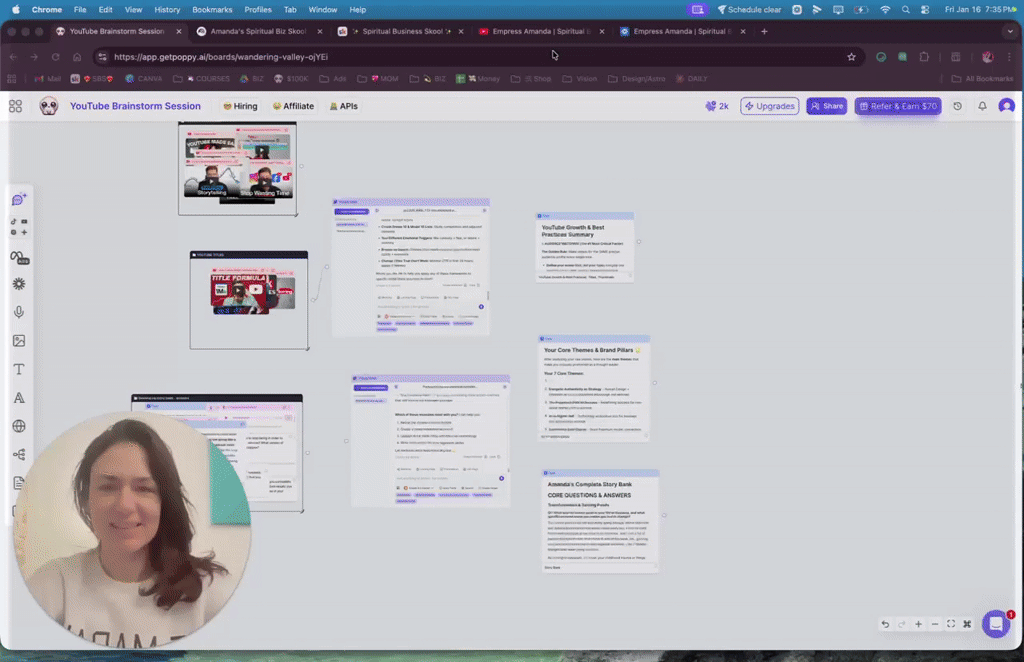
Task: Open the notifications bell
Action: pyautogui.click(x=981, y=105)
